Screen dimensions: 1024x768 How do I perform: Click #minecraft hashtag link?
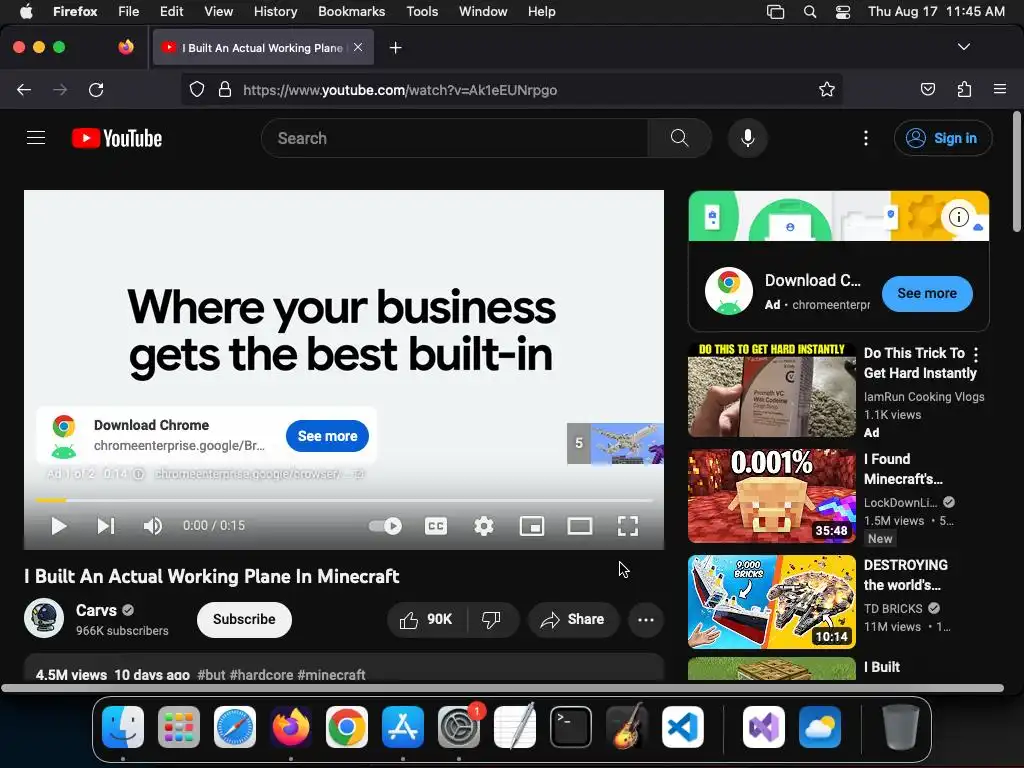331,675
